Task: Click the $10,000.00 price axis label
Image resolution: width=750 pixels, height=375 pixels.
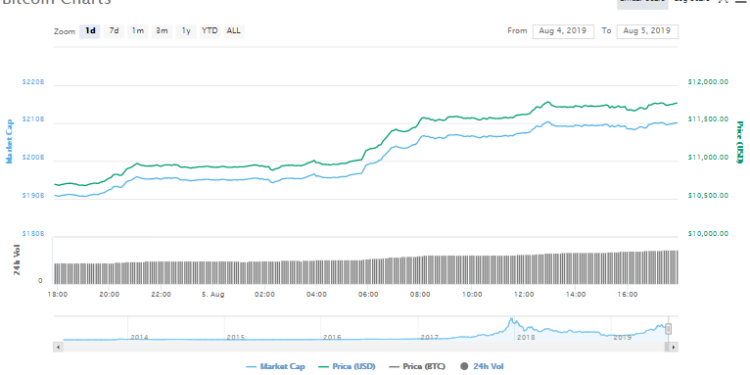Action: pos(708,233)
